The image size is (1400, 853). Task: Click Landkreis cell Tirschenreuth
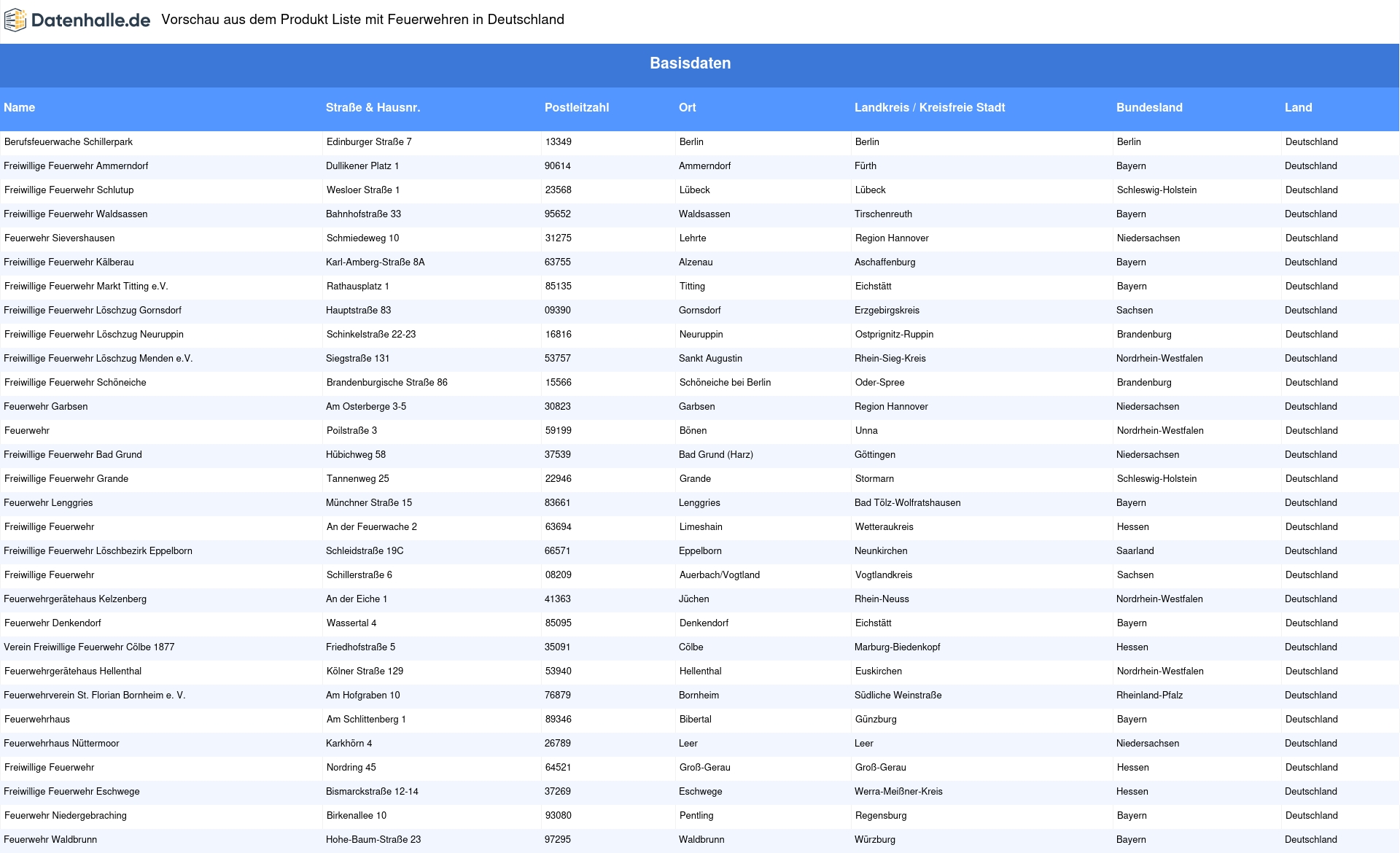tap(883, 214)
